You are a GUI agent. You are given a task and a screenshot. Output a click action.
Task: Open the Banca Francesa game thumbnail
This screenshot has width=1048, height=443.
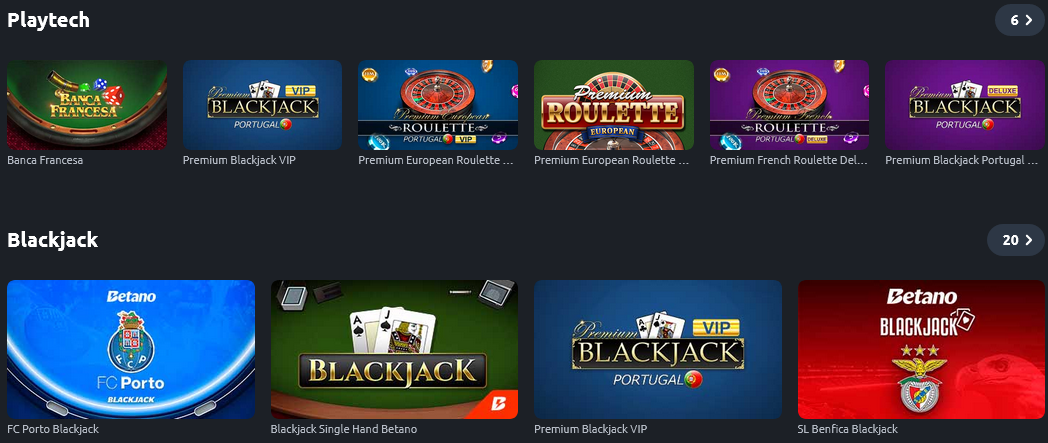click(87, 105)
